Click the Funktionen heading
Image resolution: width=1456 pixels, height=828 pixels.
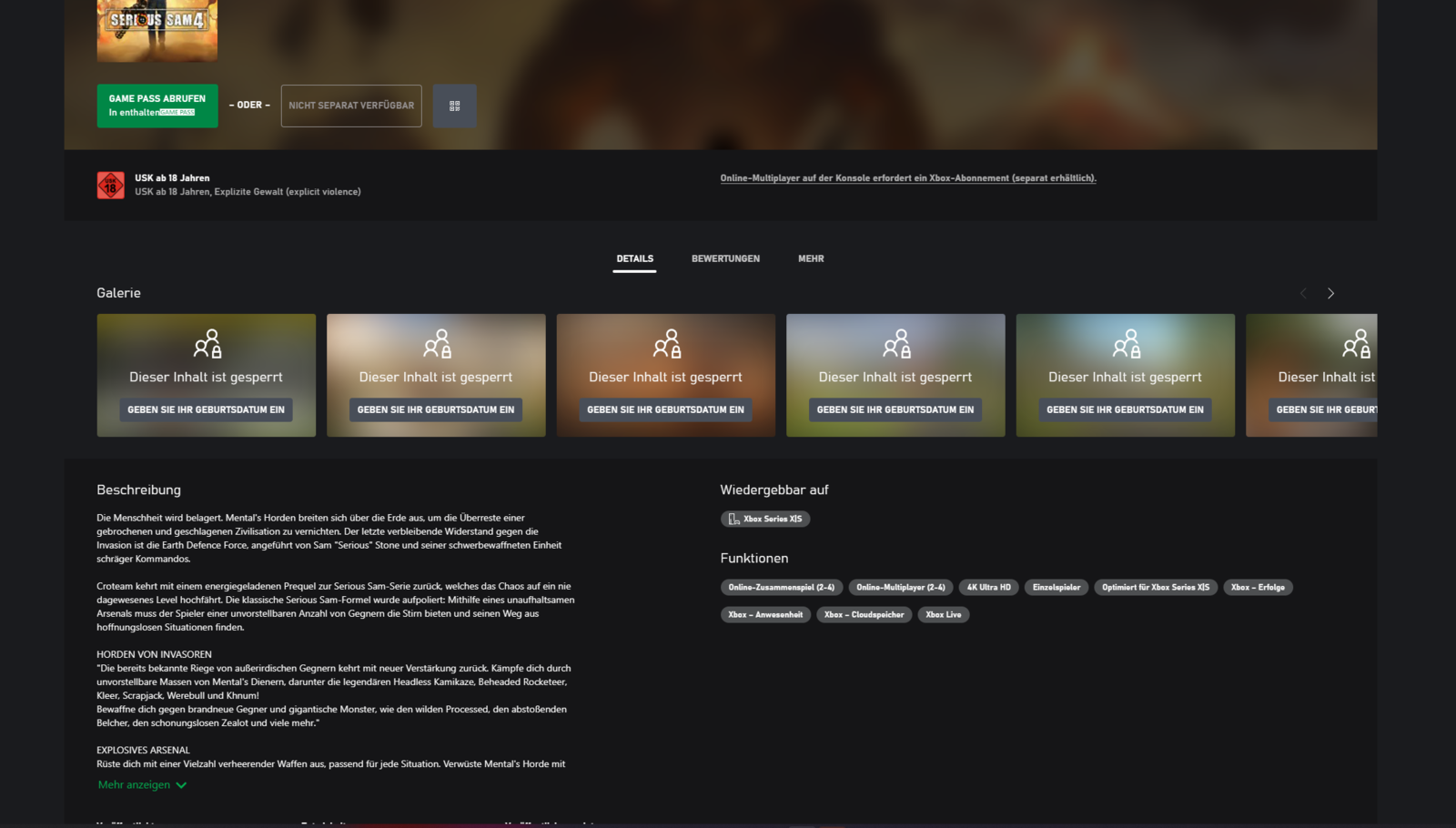754,558
